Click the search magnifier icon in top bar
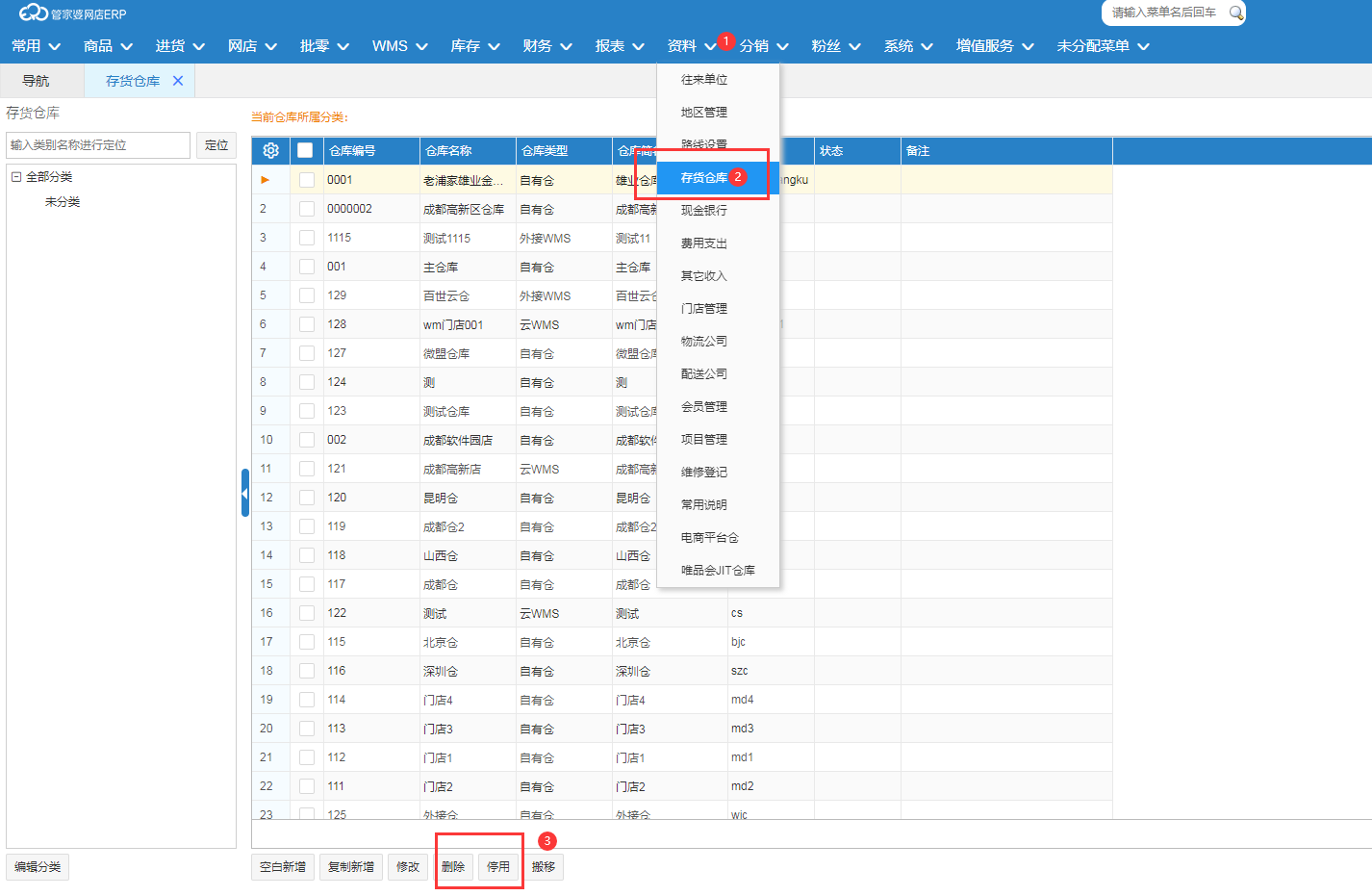The width and height of the screenshot is (1372, 896). [x=1235, y=13]
